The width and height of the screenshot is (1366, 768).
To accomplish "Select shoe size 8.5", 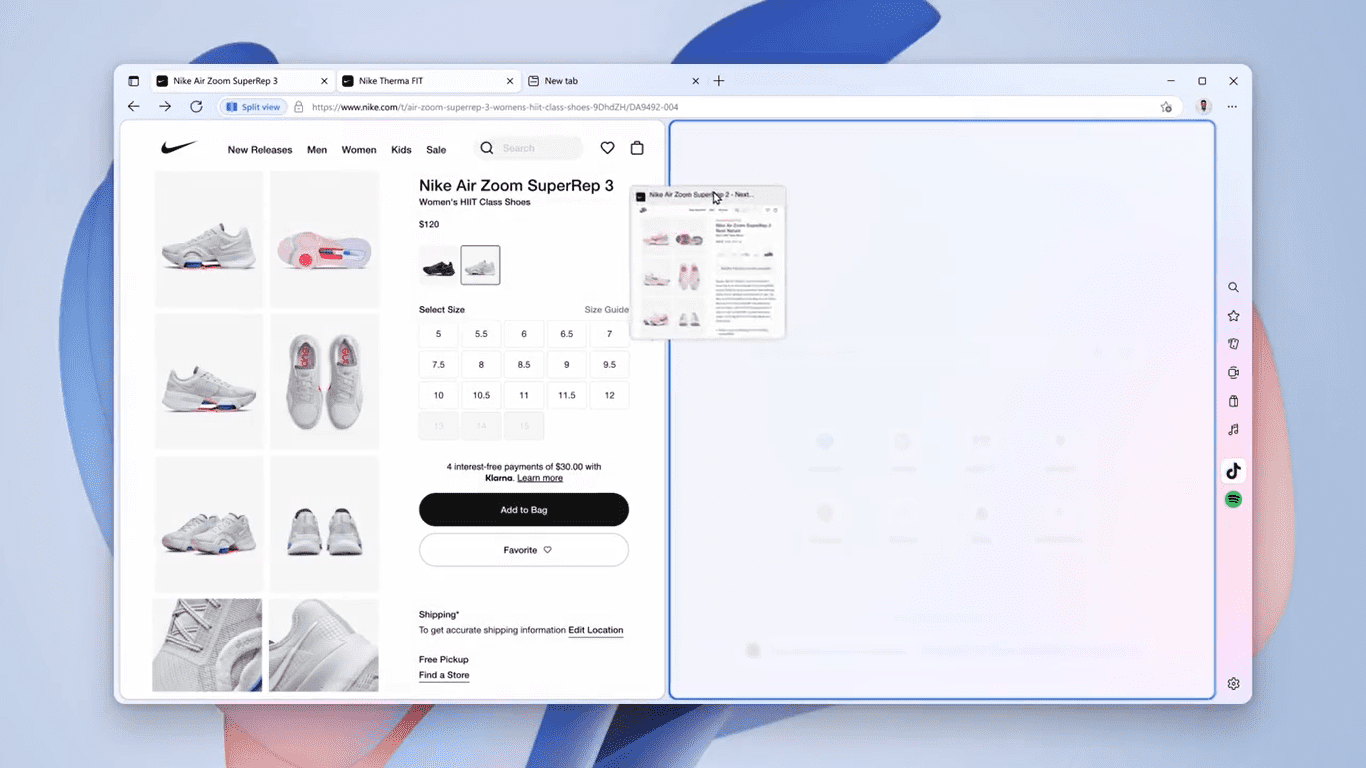I will point(524,365).
